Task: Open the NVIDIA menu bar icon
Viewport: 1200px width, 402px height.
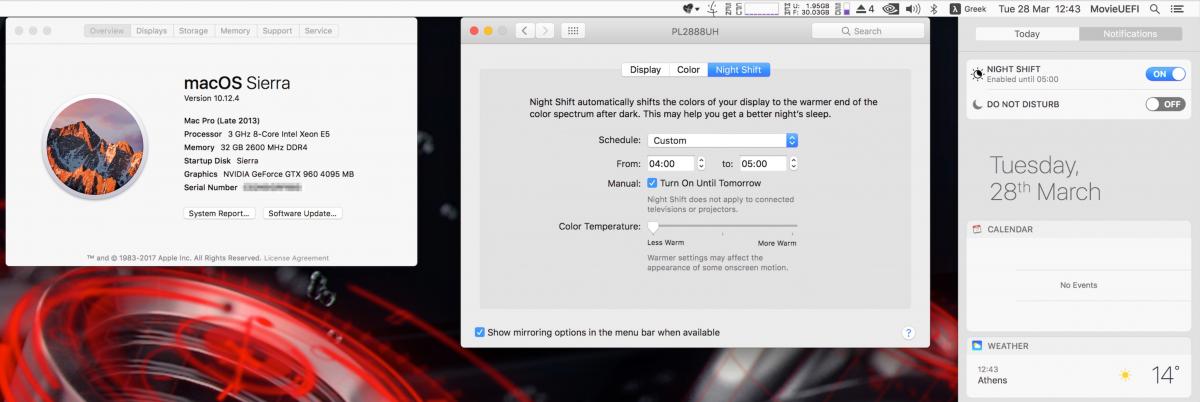Action: (x=889, y=8)
